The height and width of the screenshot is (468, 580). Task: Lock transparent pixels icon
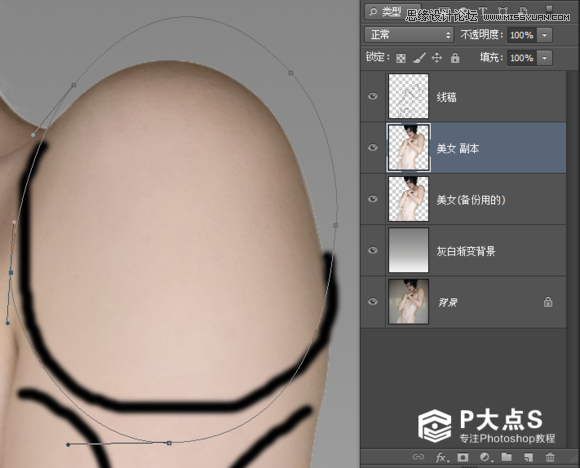pyautogui.click(x=401, y=58)
